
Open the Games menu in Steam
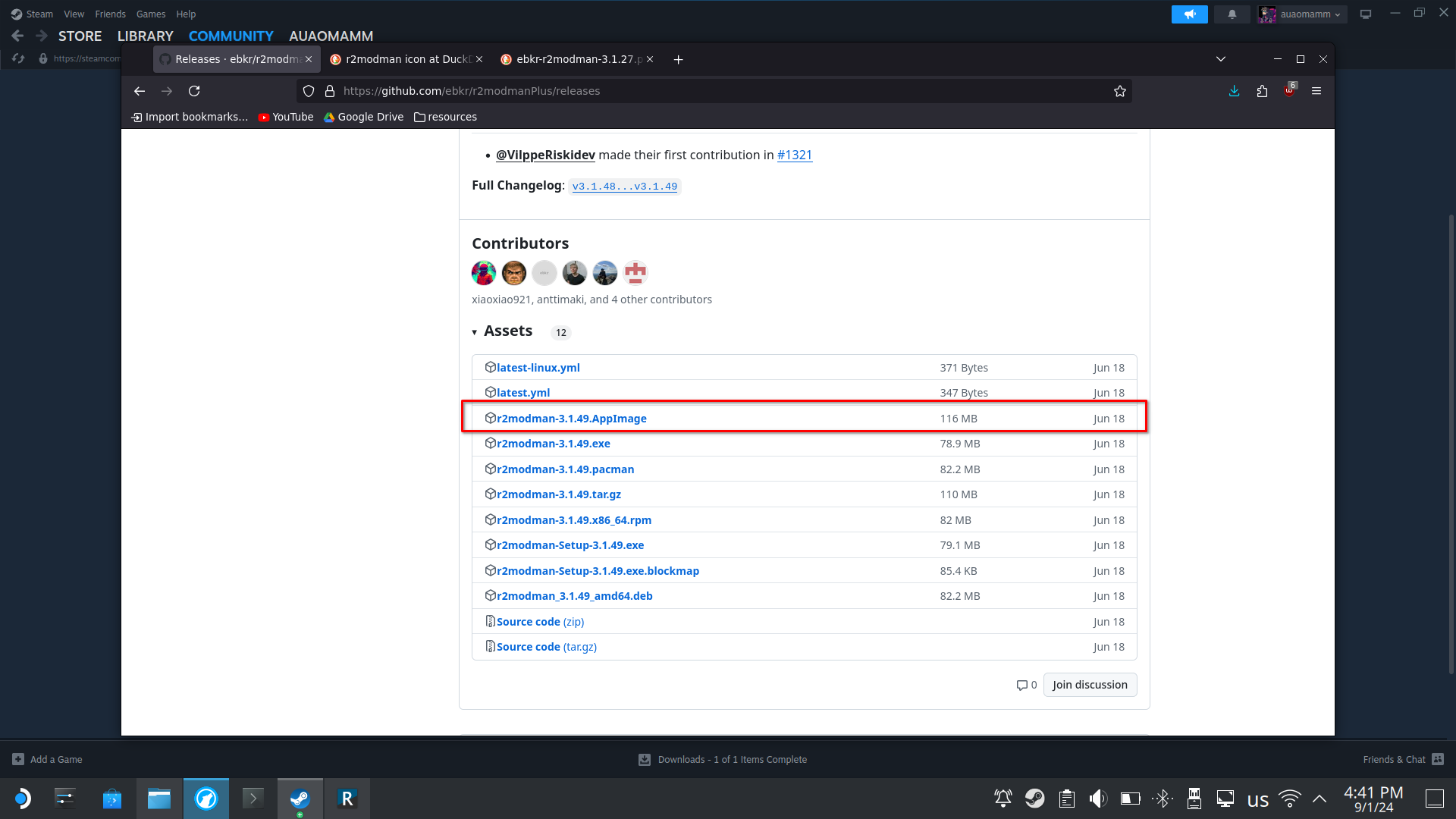pyautogui.click(x=151, y=14)
